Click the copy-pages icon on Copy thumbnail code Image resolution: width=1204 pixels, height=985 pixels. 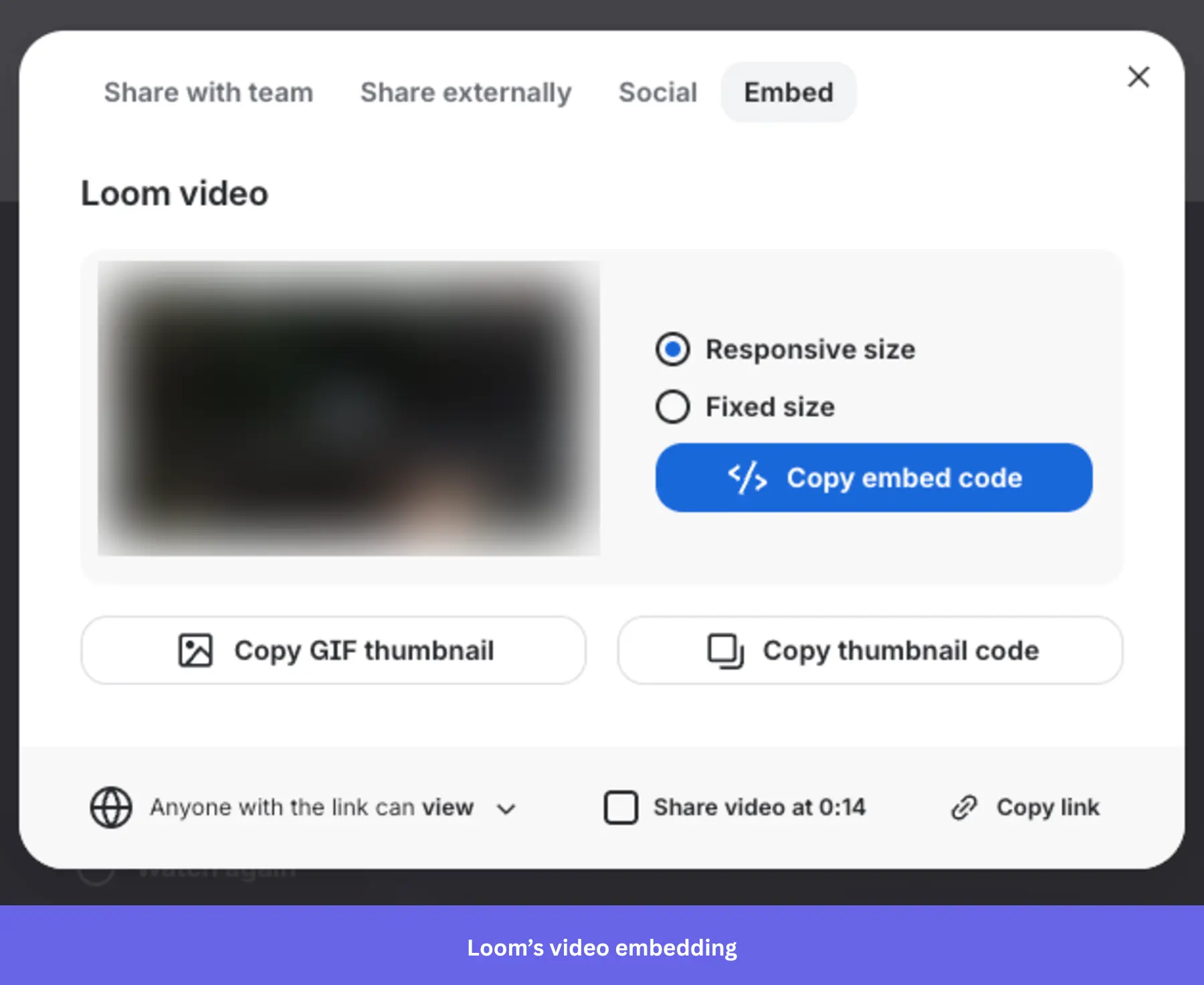click(724, 650)
